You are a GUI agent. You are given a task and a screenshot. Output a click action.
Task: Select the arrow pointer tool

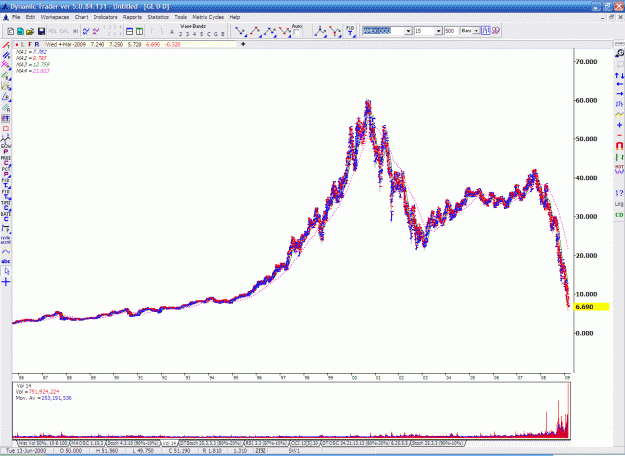click(6, 271)
